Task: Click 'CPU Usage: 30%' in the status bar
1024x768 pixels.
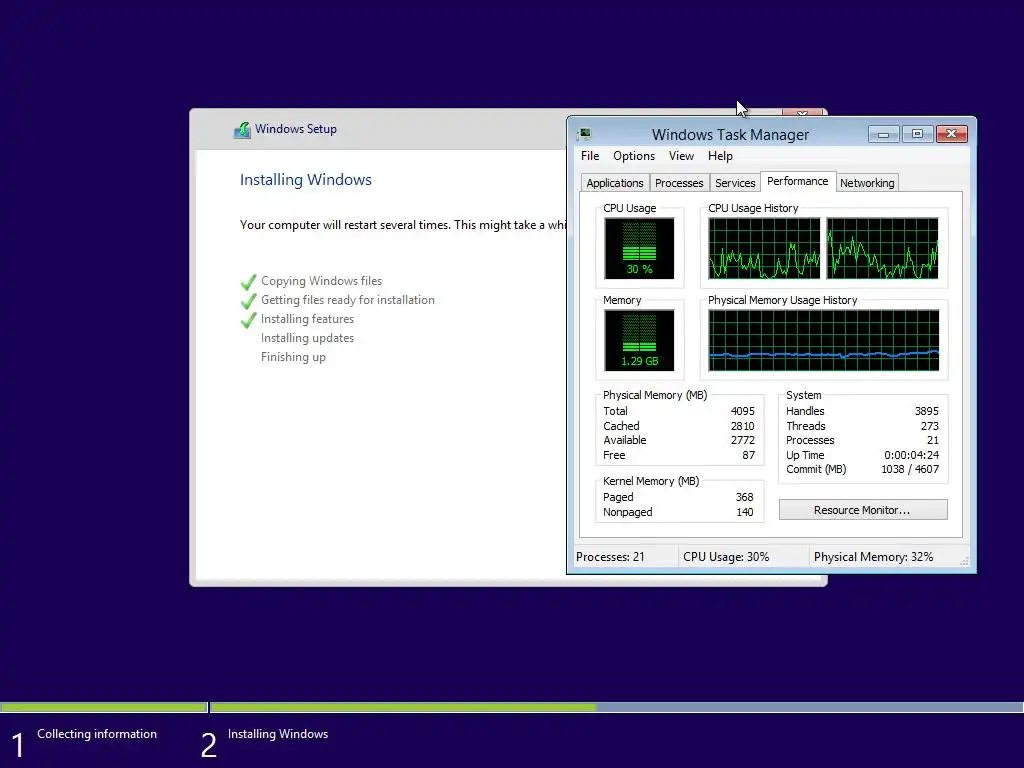Action: pyautogui.click(x=726, y=557)
